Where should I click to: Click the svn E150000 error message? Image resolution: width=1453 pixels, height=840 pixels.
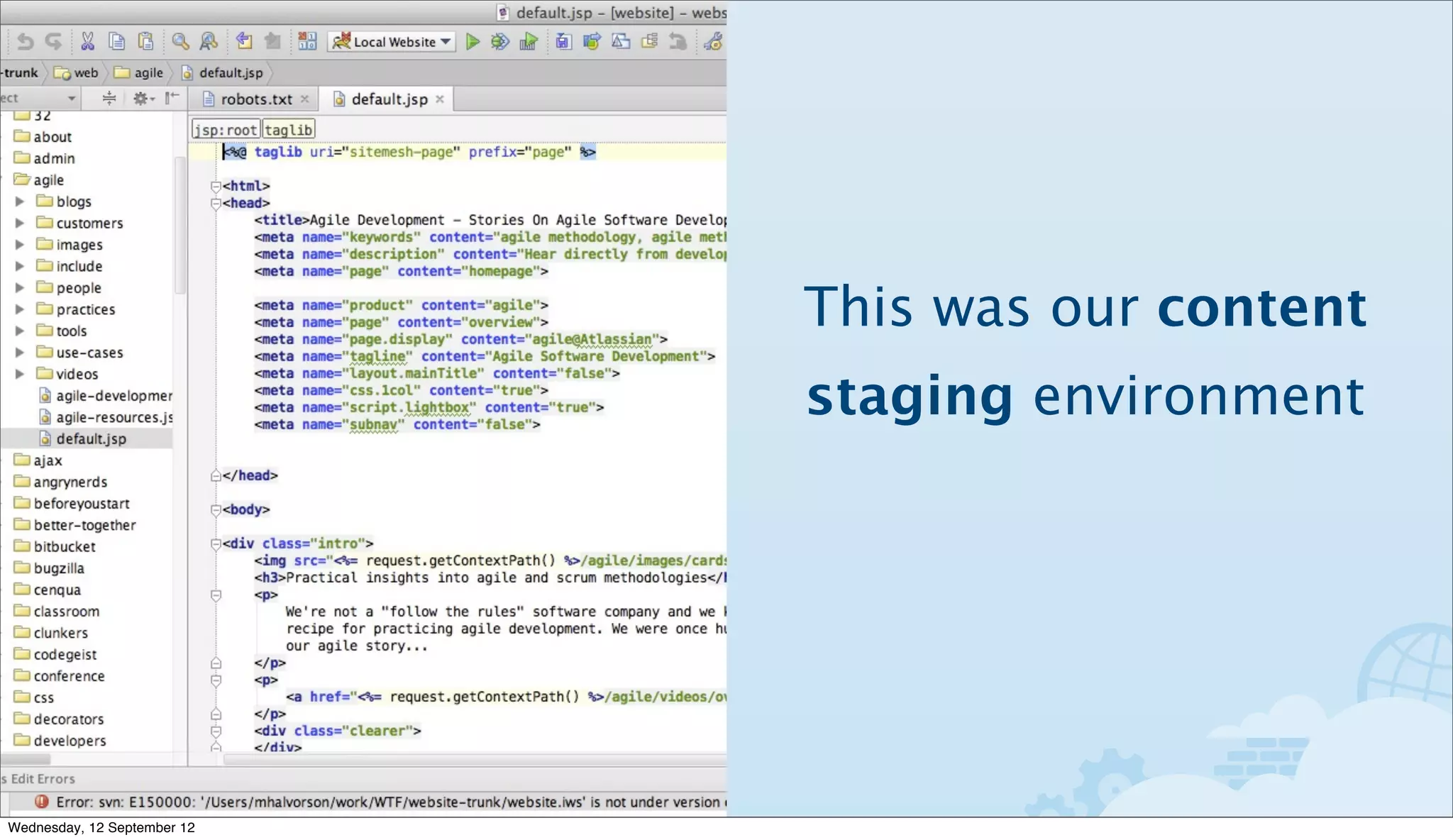[x=392, y=802]
